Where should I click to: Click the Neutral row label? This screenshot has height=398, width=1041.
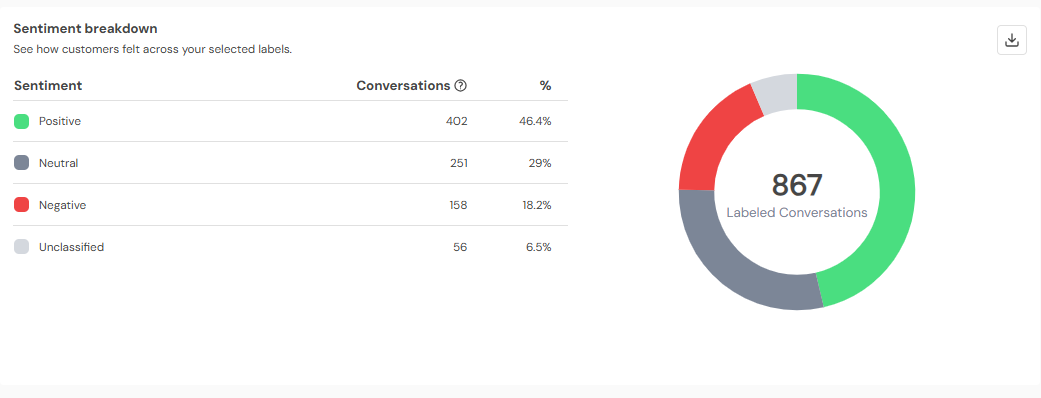pos(58,163)
